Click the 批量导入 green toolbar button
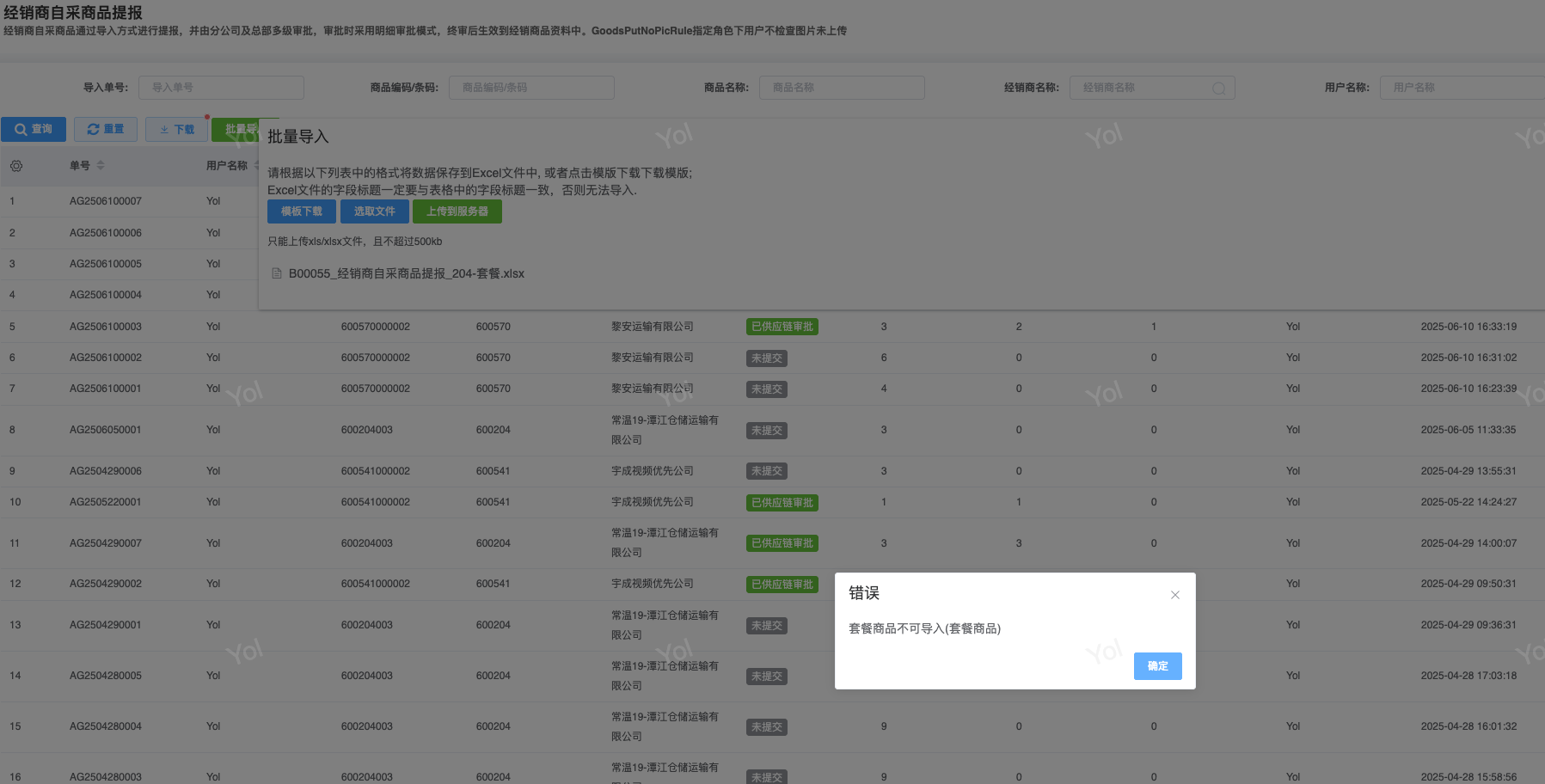Viewport: 1545px width, 784px height. (x=235, y=129)
